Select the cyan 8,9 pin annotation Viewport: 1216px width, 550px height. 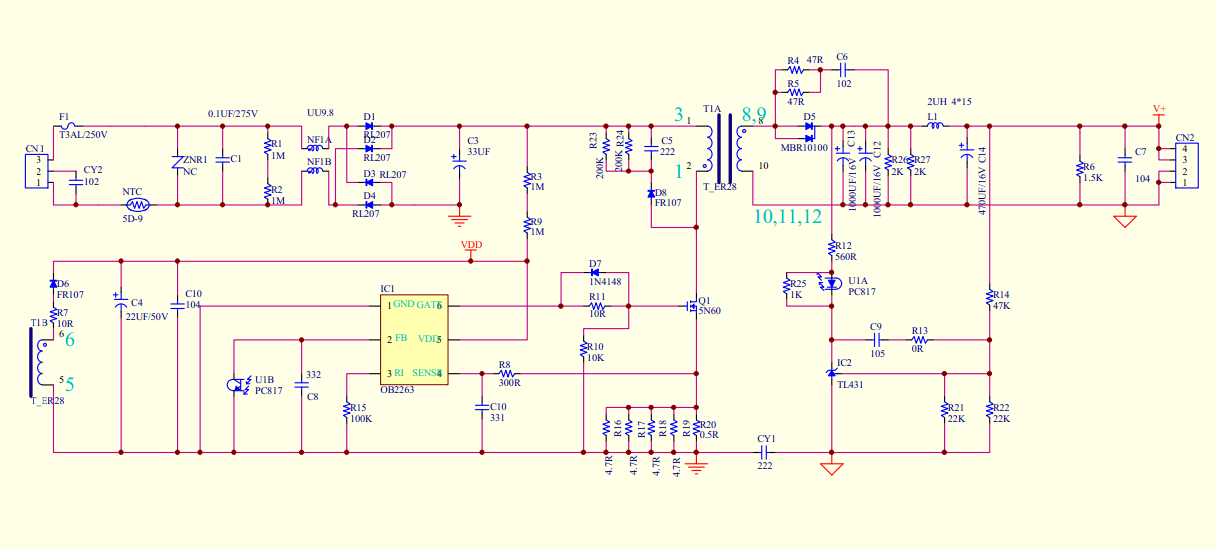click(754, 113)
